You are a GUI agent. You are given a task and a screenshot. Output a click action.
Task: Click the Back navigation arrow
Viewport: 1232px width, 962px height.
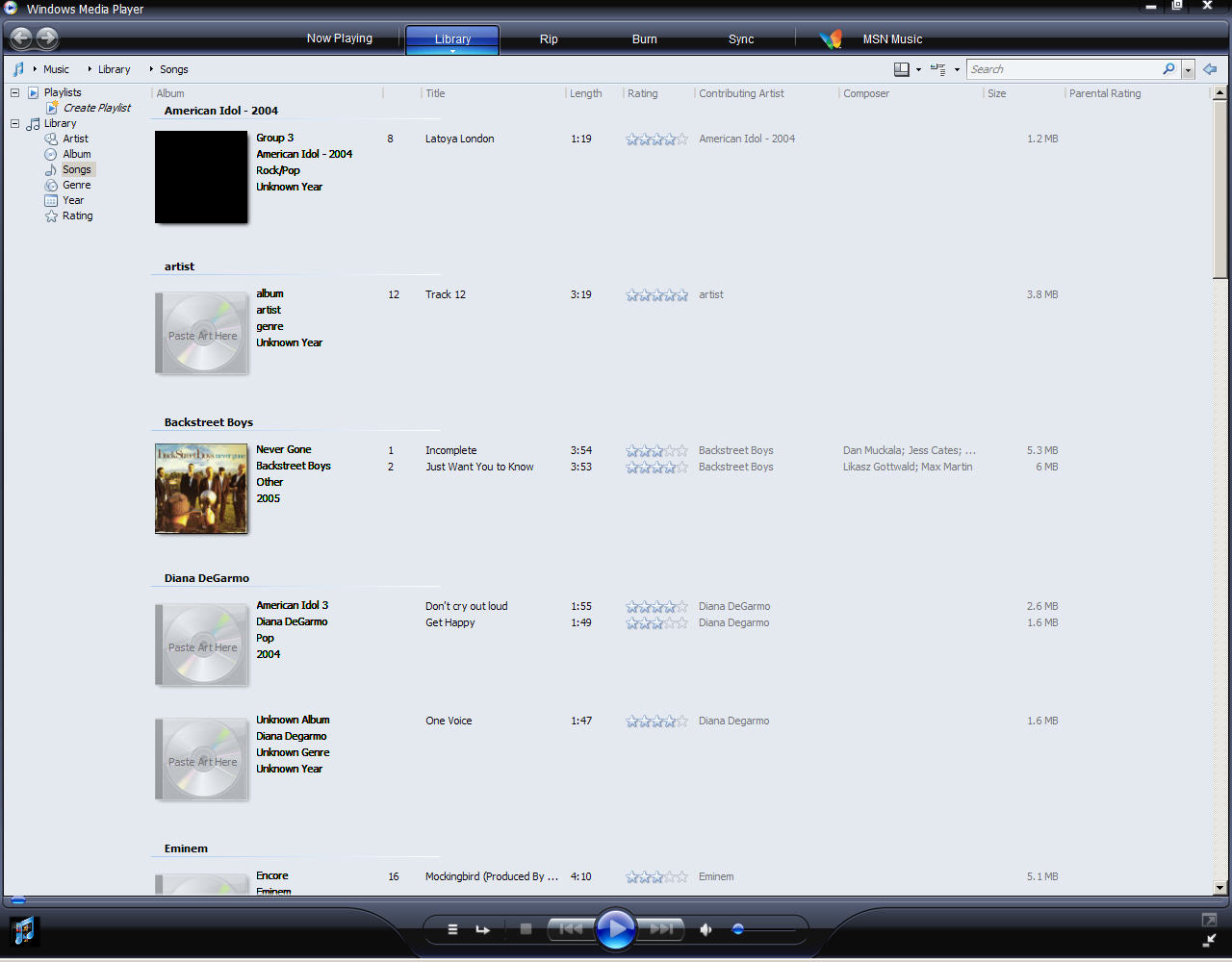[x=21, y=38]
